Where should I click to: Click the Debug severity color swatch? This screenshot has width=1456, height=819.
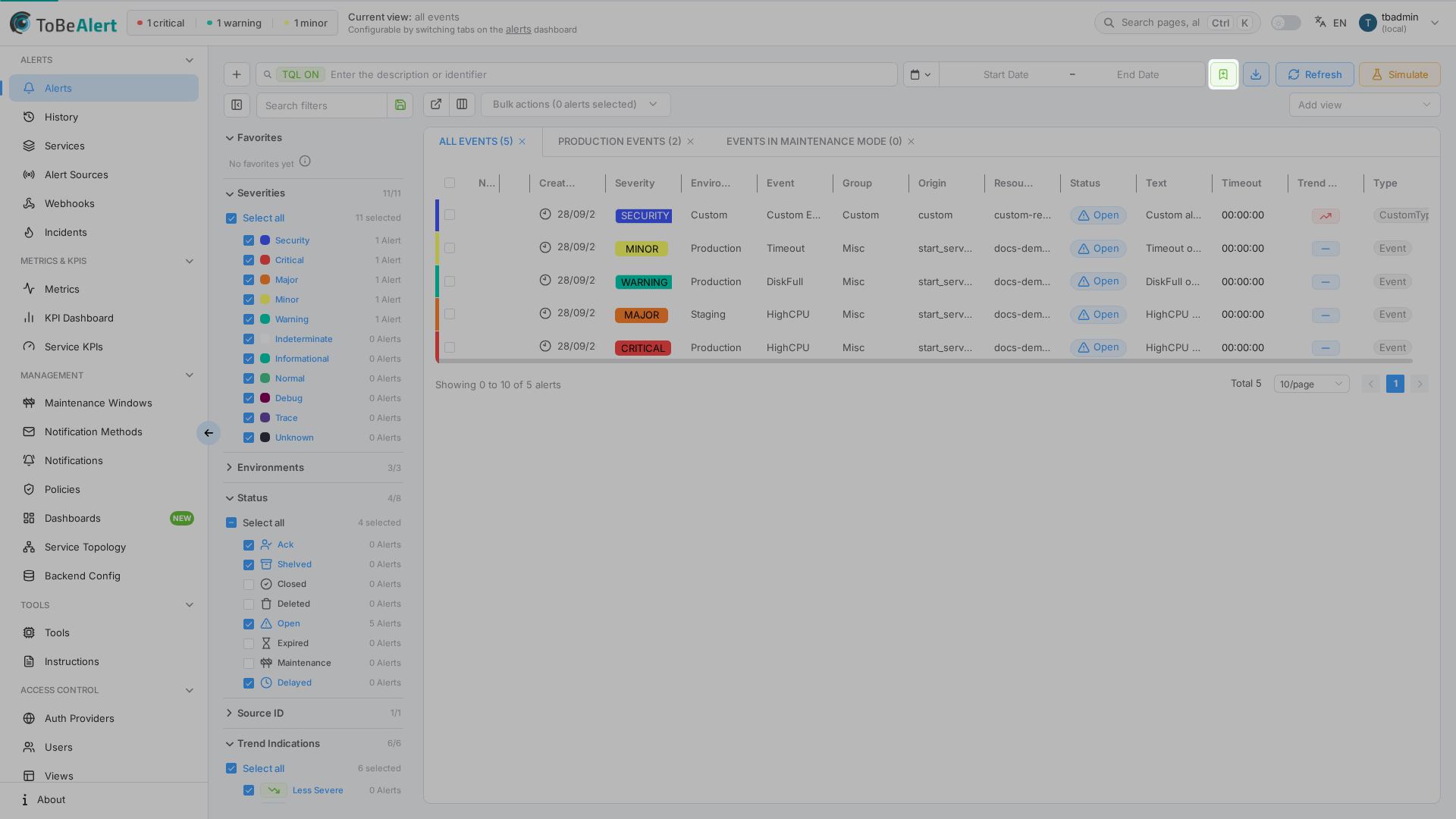[265, 398]
